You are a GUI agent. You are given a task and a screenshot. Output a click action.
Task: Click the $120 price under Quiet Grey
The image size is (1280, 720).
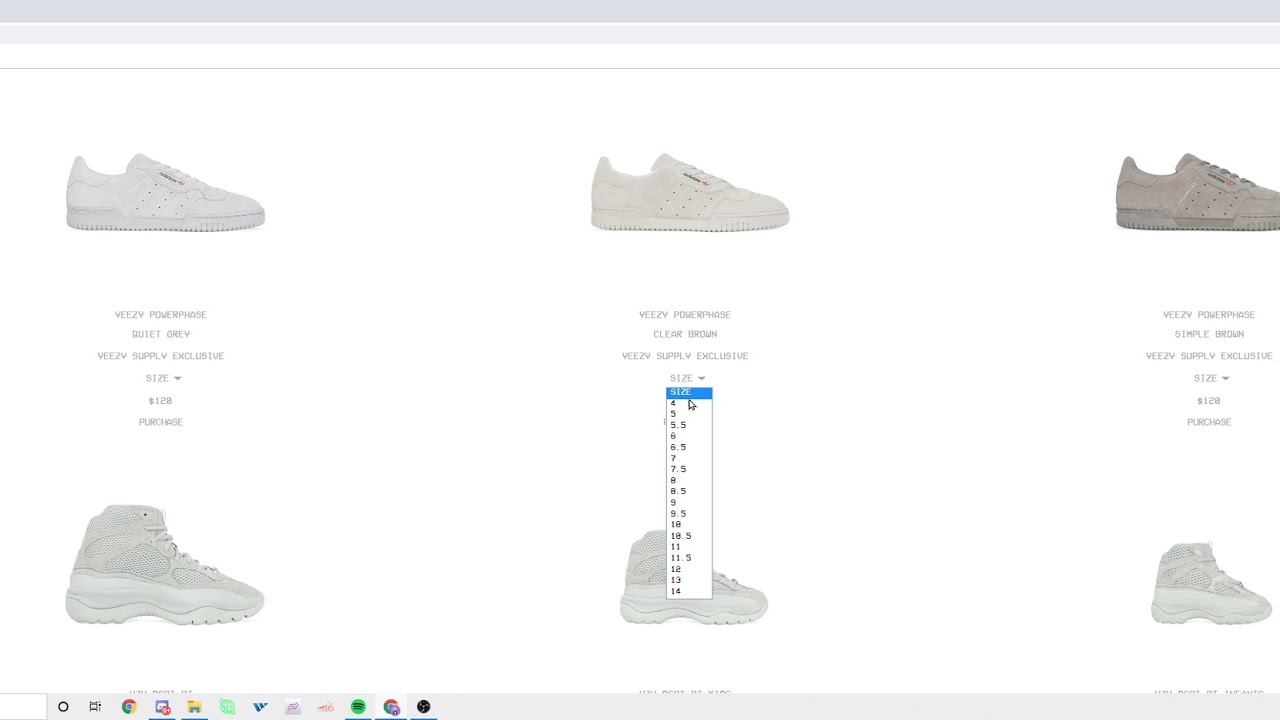click(160, 400)
